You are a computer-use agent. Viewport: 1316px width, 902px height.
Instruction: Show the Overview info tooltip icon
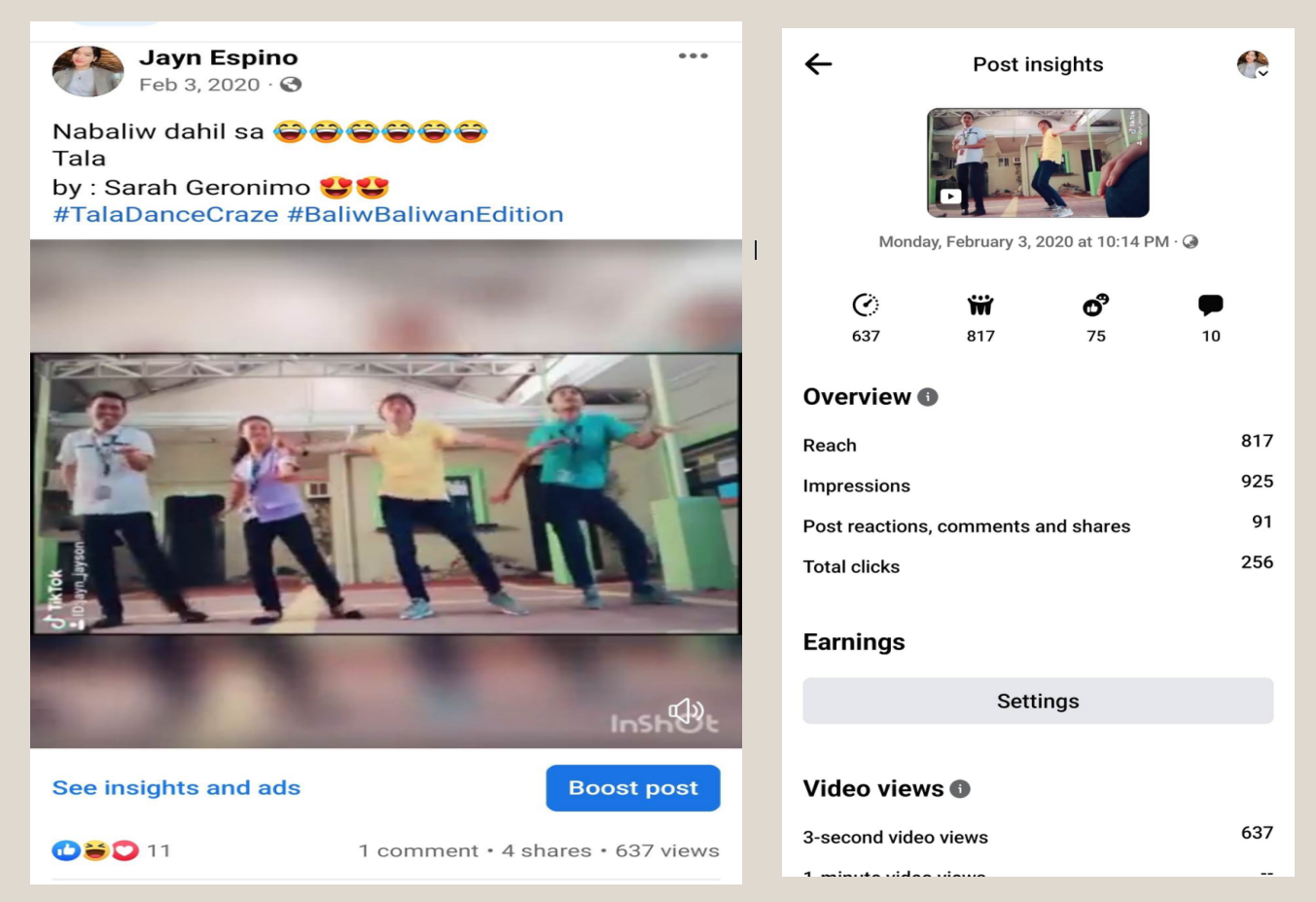point(928,397)
